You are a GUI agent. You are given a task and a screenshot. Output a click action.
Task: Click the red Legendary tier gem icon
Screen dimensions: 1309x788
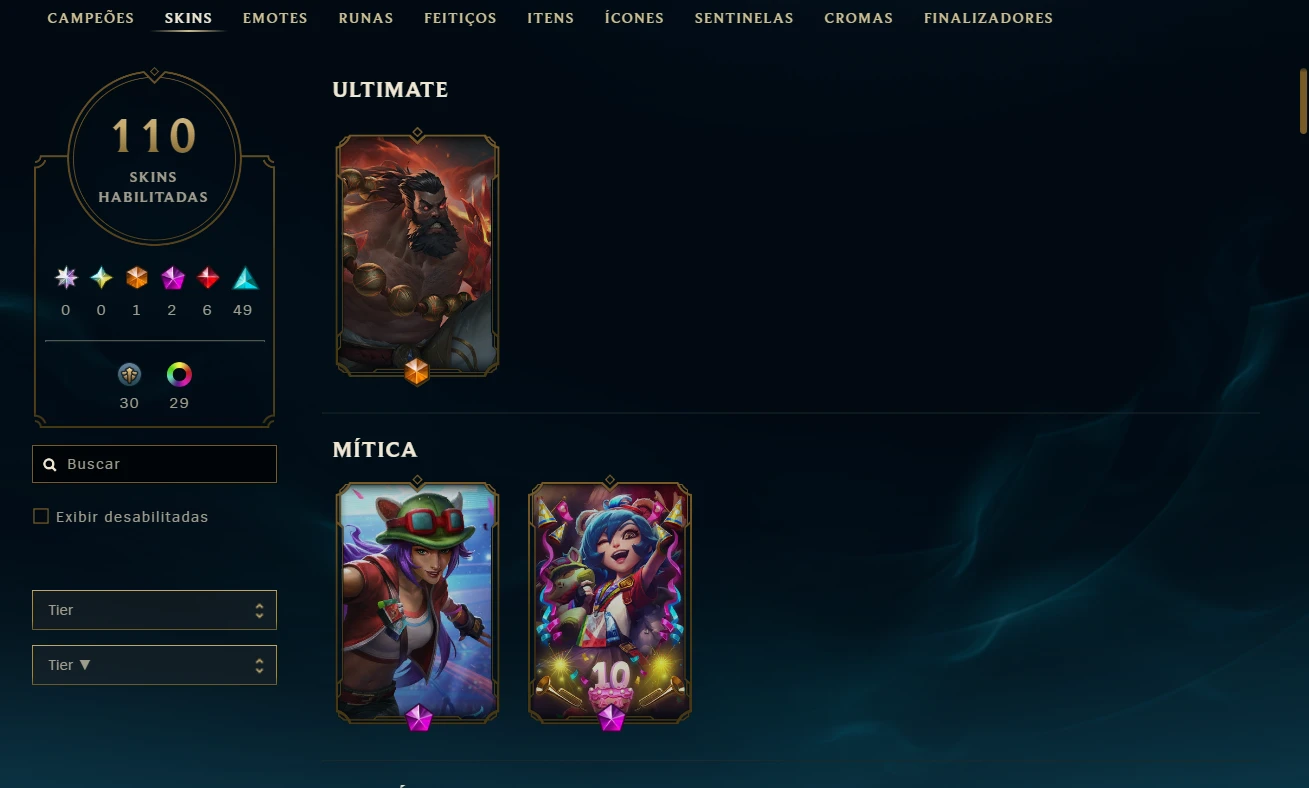(x=208, y=278)
